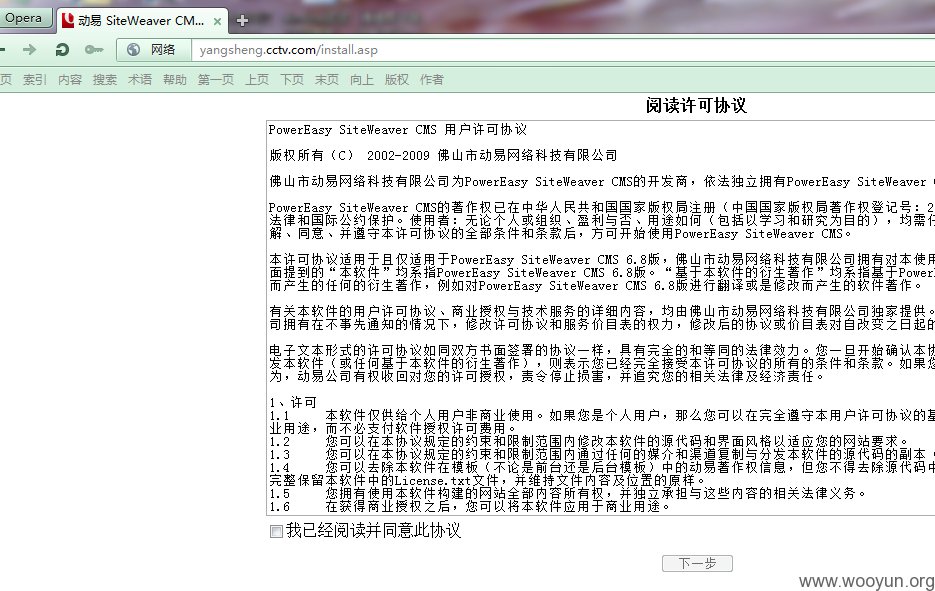Focus the URL address field
The image size is (935, 591).
point(563,49)
